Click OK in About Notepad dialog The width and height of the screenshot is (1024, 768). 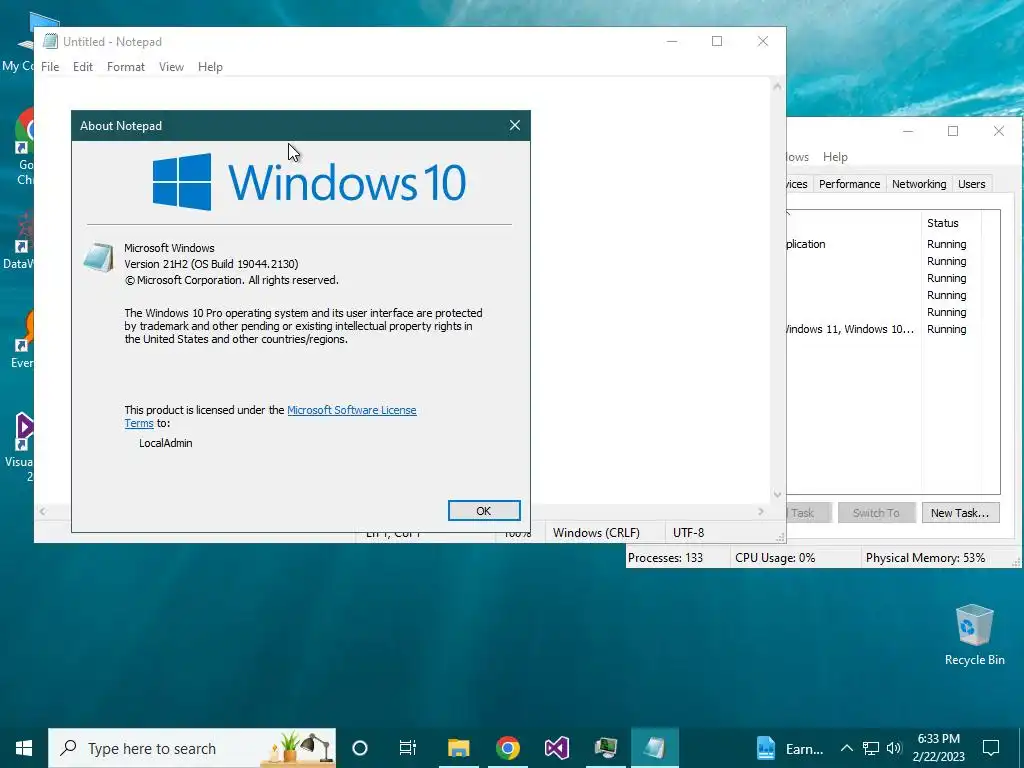(x=484, y=511)
